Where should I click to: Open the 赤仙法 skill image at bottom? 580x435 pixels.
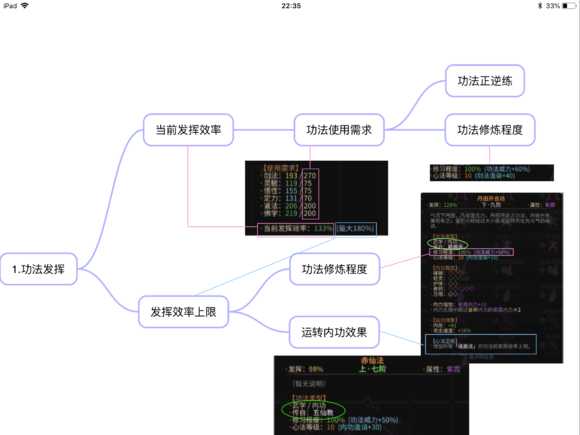click(371, 395)
